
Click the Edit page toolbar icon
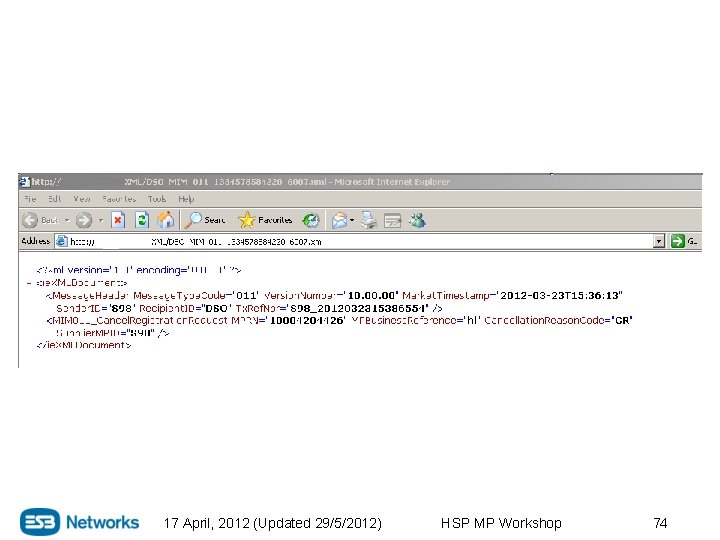(x=393, y=221)
